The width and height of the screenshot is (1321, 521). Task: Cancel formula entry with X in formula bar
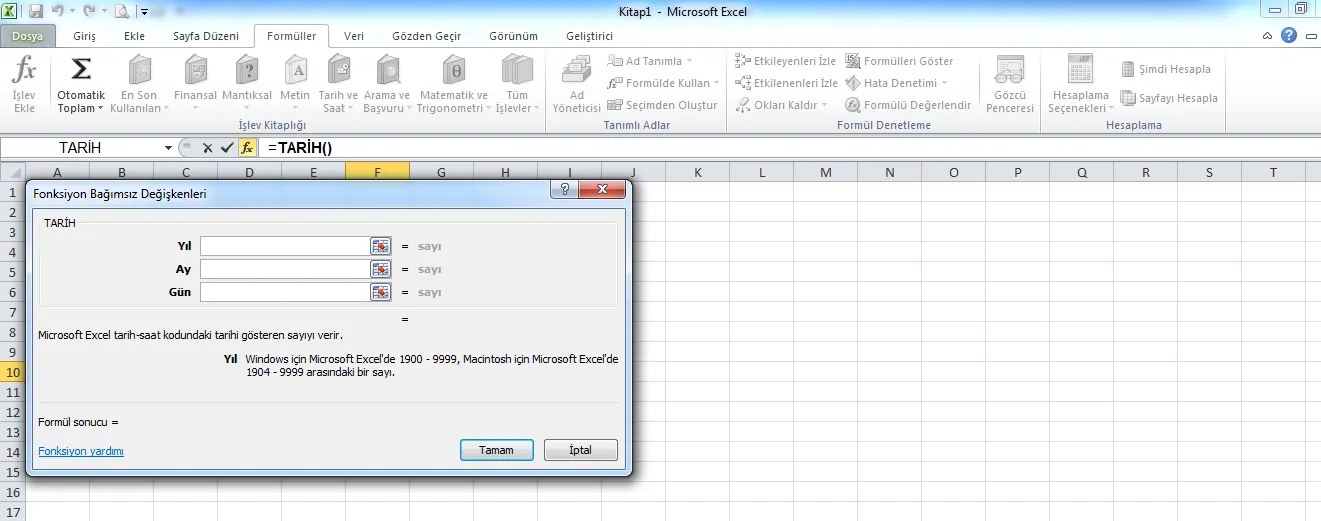coord(207,148)
